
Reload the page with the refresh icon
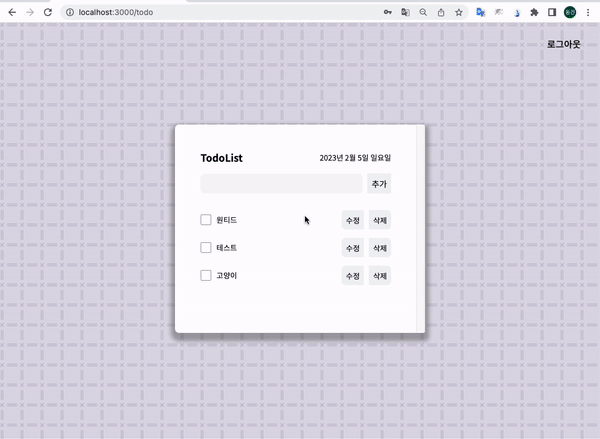[x=47, y=12]
